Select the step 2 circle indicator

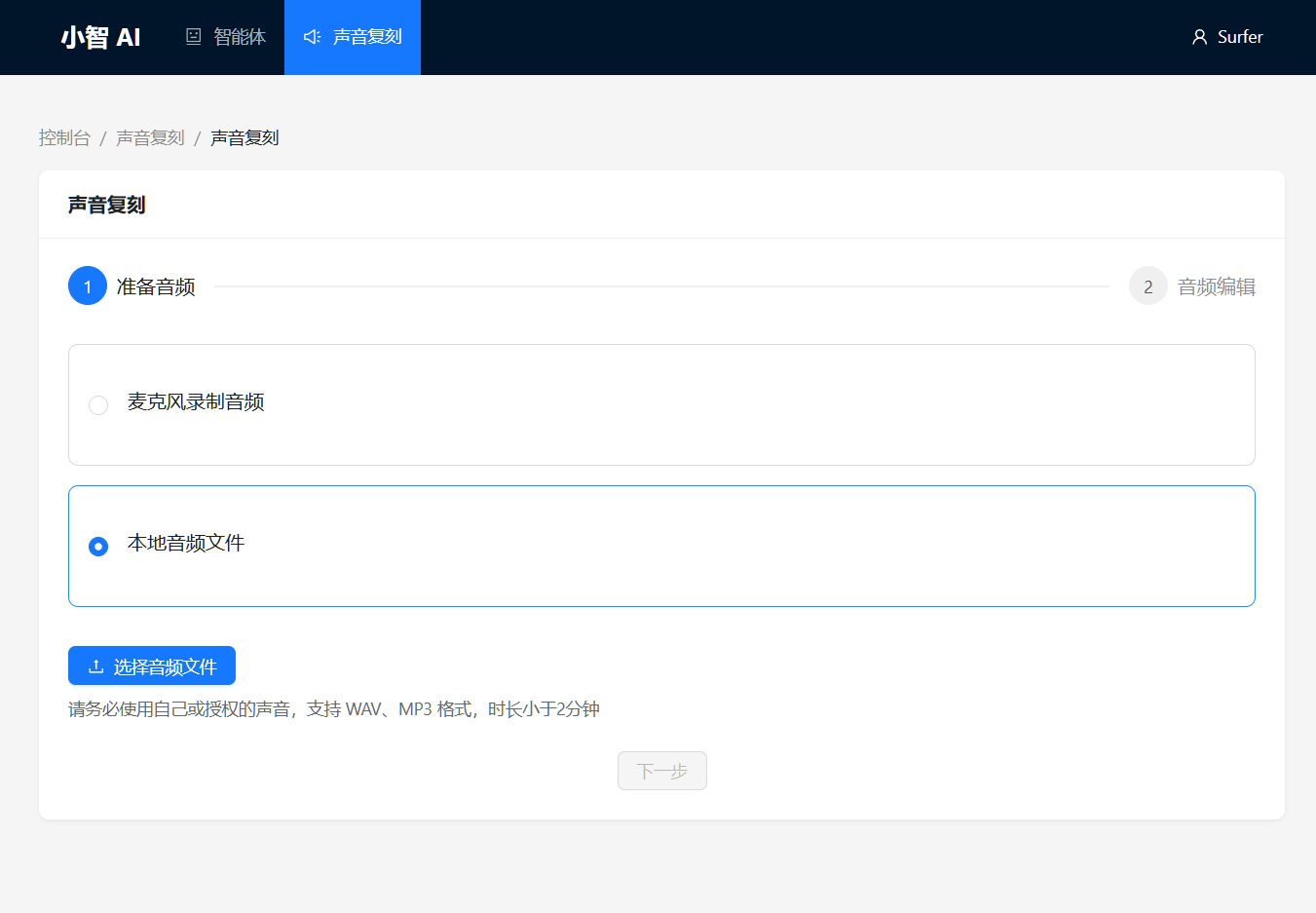(x=1147, y=286)
